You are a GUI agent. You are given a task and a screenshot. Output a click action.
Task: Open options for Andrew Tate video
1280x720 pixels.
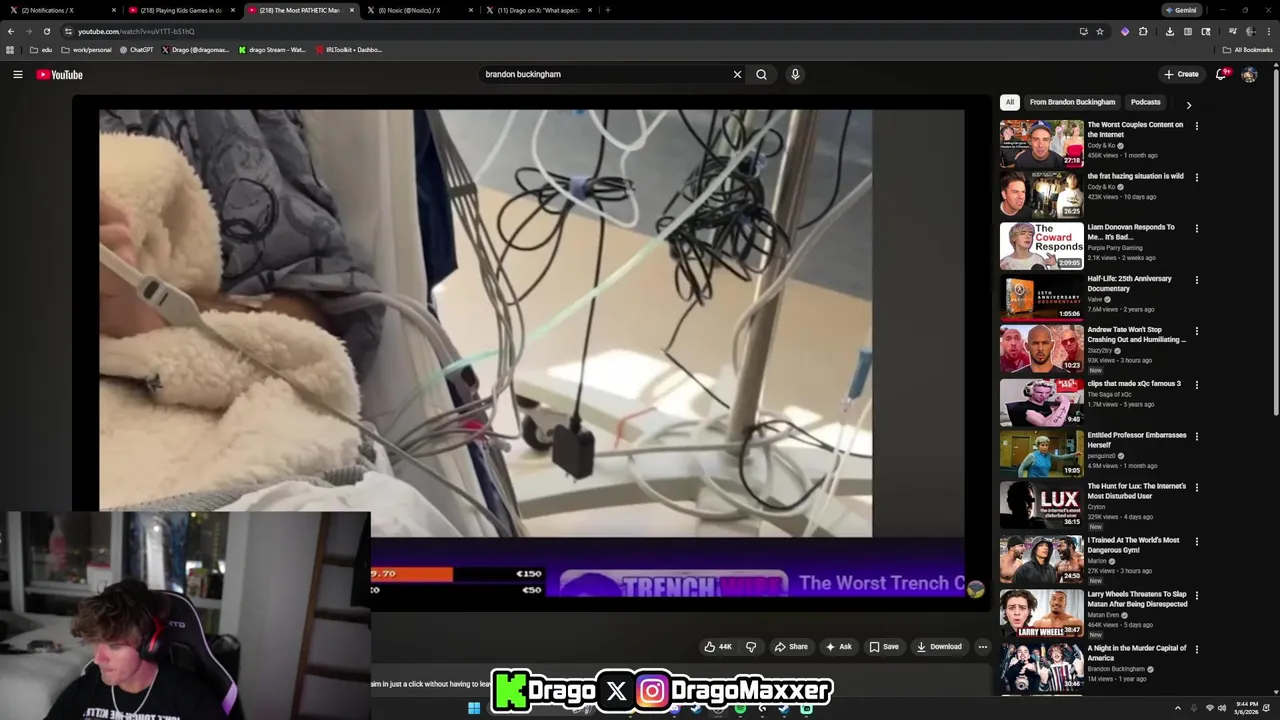[1196, 331]
